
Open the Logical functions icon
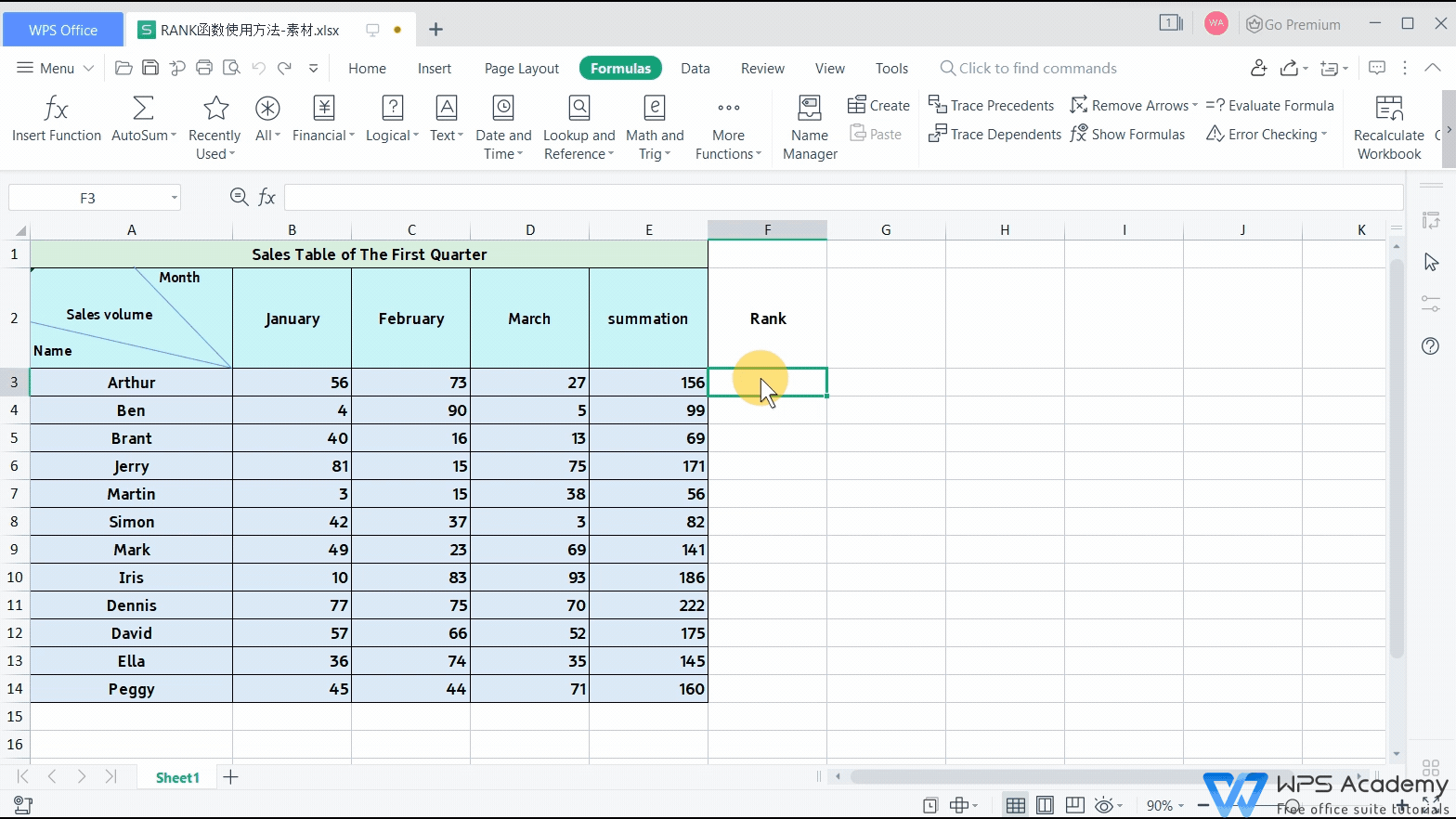(392, 109)
